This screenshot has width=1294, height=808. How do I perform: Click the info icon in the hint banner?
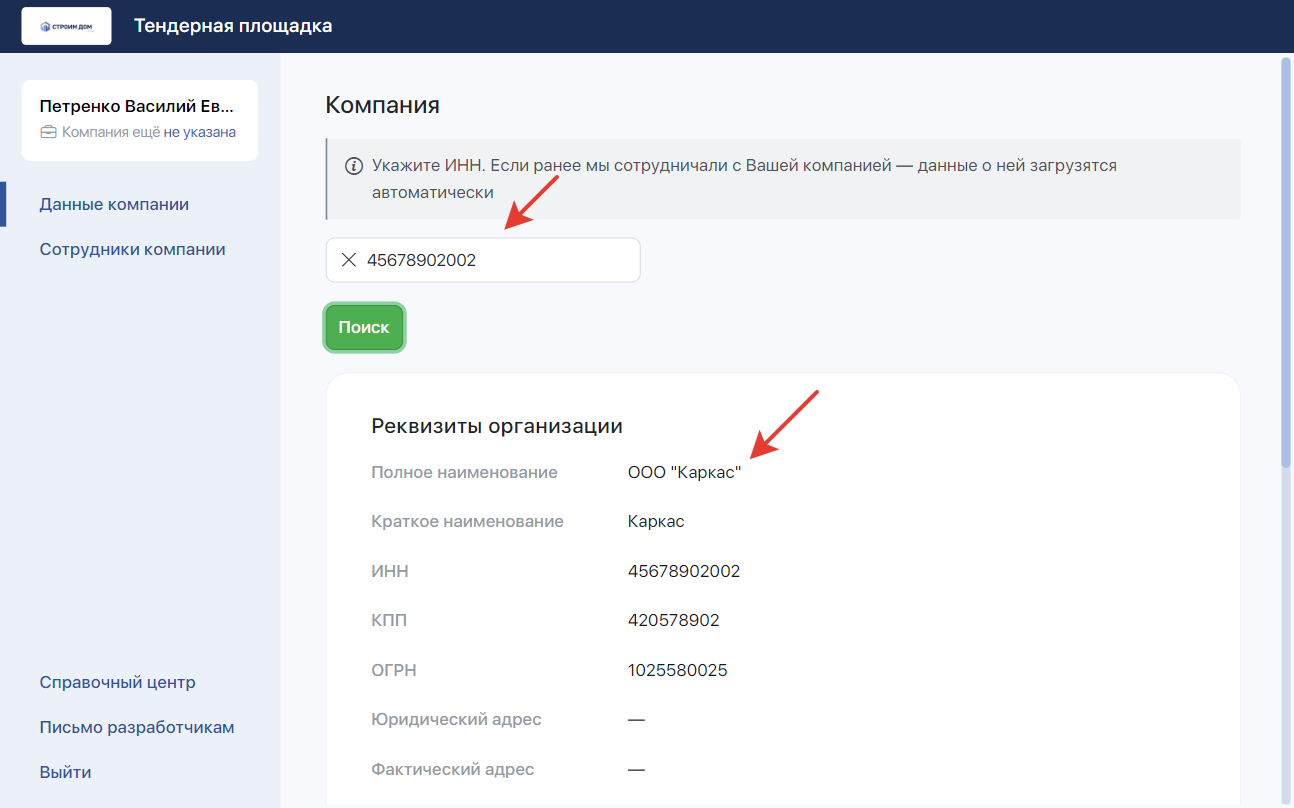tap(353, 166)
